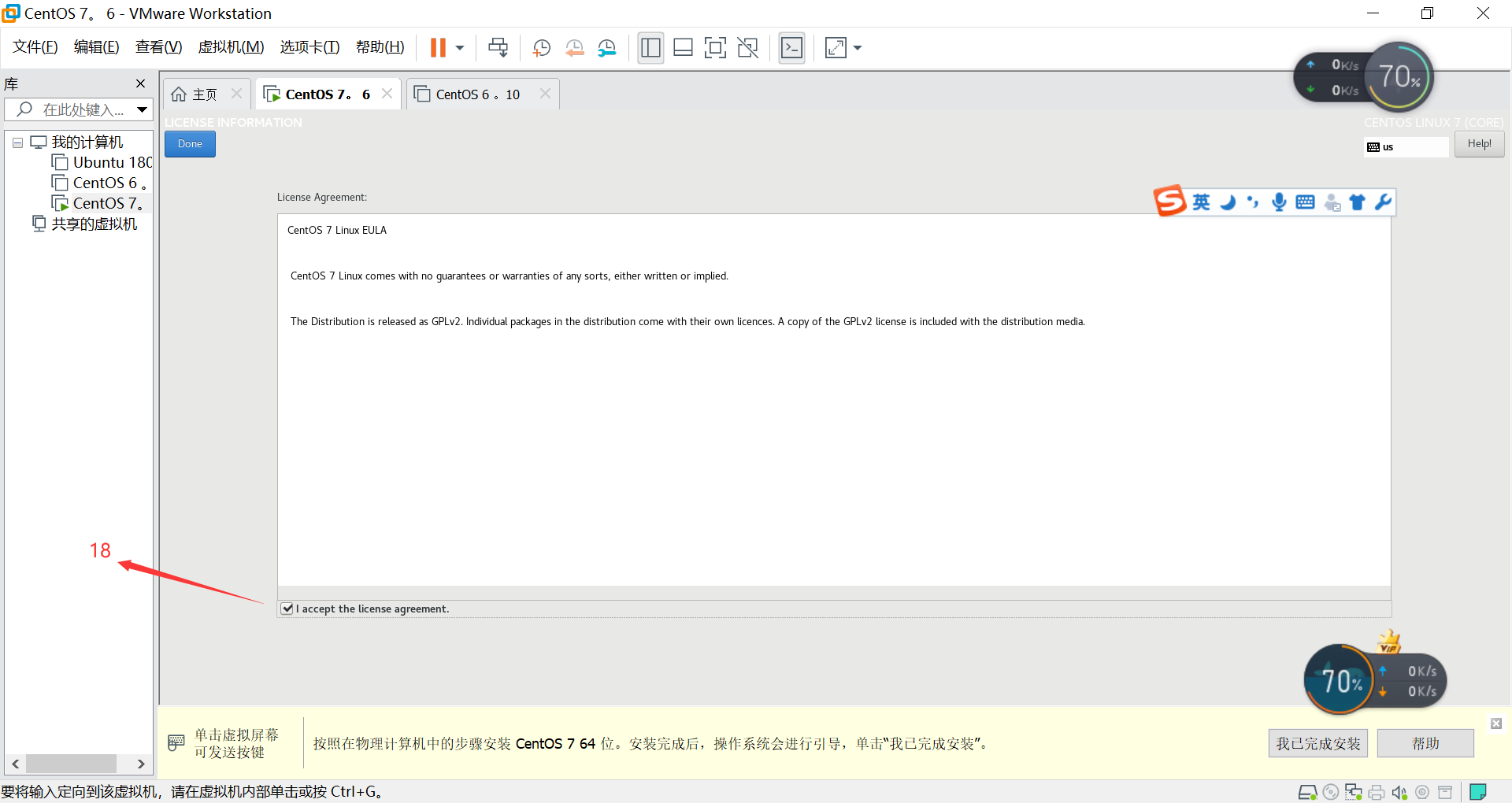
Task: Toggle the library sidebar panel view
Action: [x=650, y=48]
